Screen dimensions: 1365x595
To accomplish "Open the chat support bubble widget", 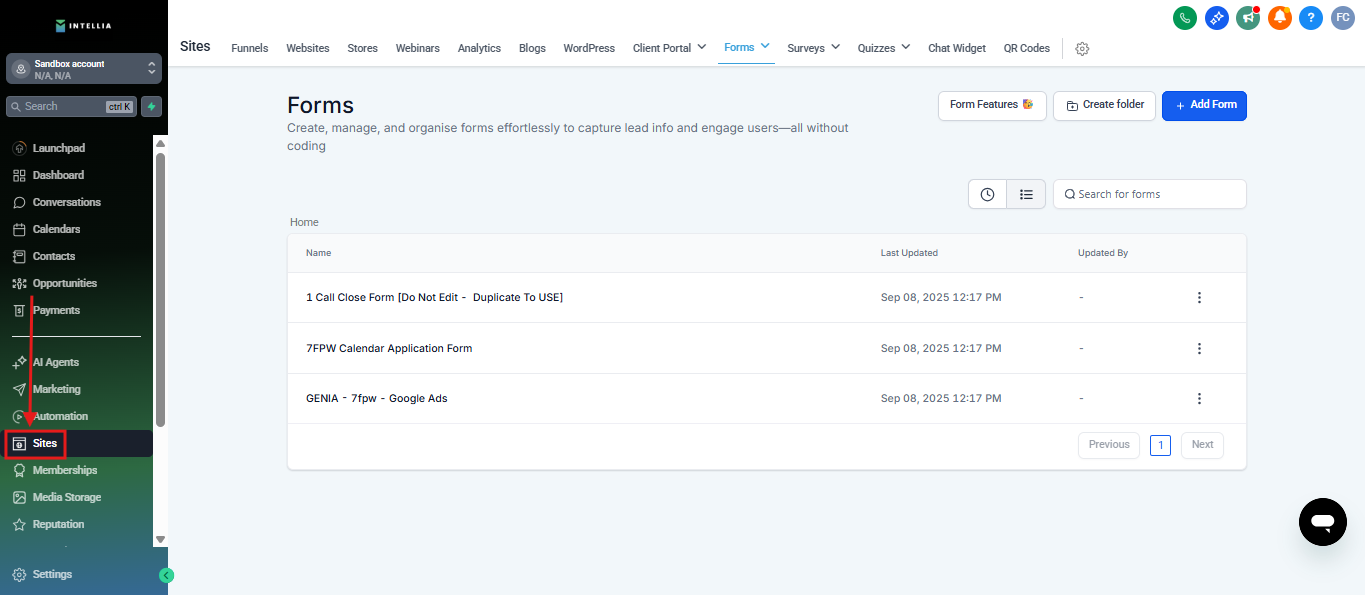I will [1322, 522].
